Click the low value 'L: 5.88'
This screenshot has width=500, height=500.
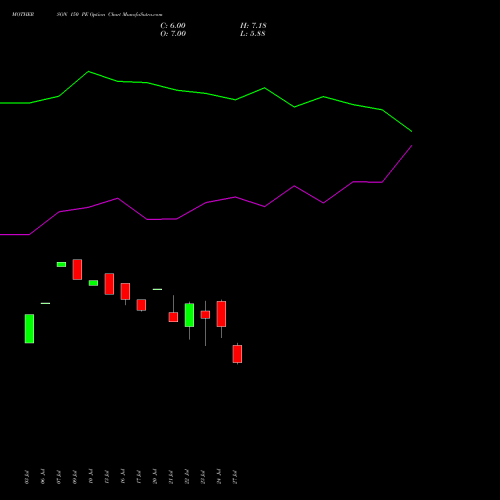pos(253,34)
